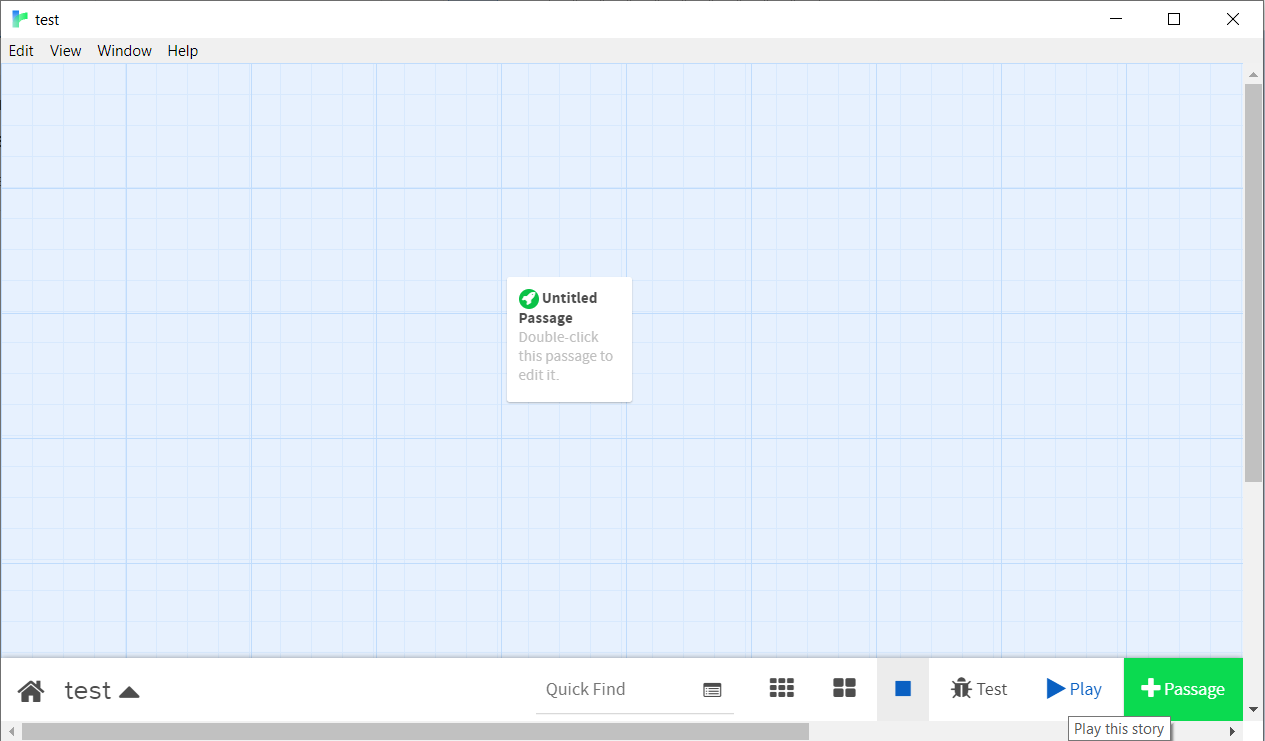Screen dimensions: 1265x741
Task: Switch to the four-square passage titles view
Action: (x=845, y=688)
